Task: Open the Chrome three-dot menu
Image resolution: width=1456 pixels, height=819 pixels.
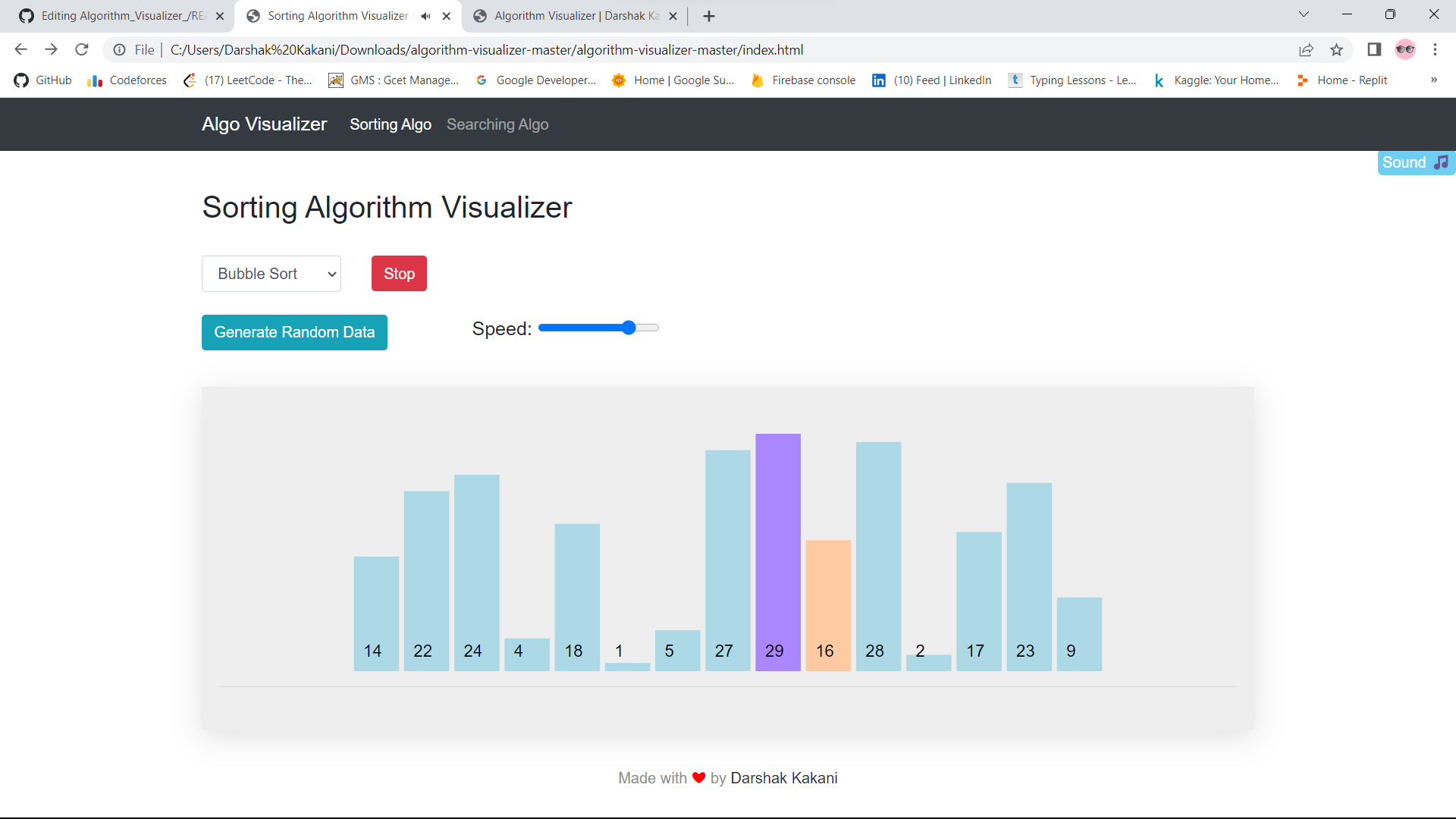Action: coord(1436,49)
